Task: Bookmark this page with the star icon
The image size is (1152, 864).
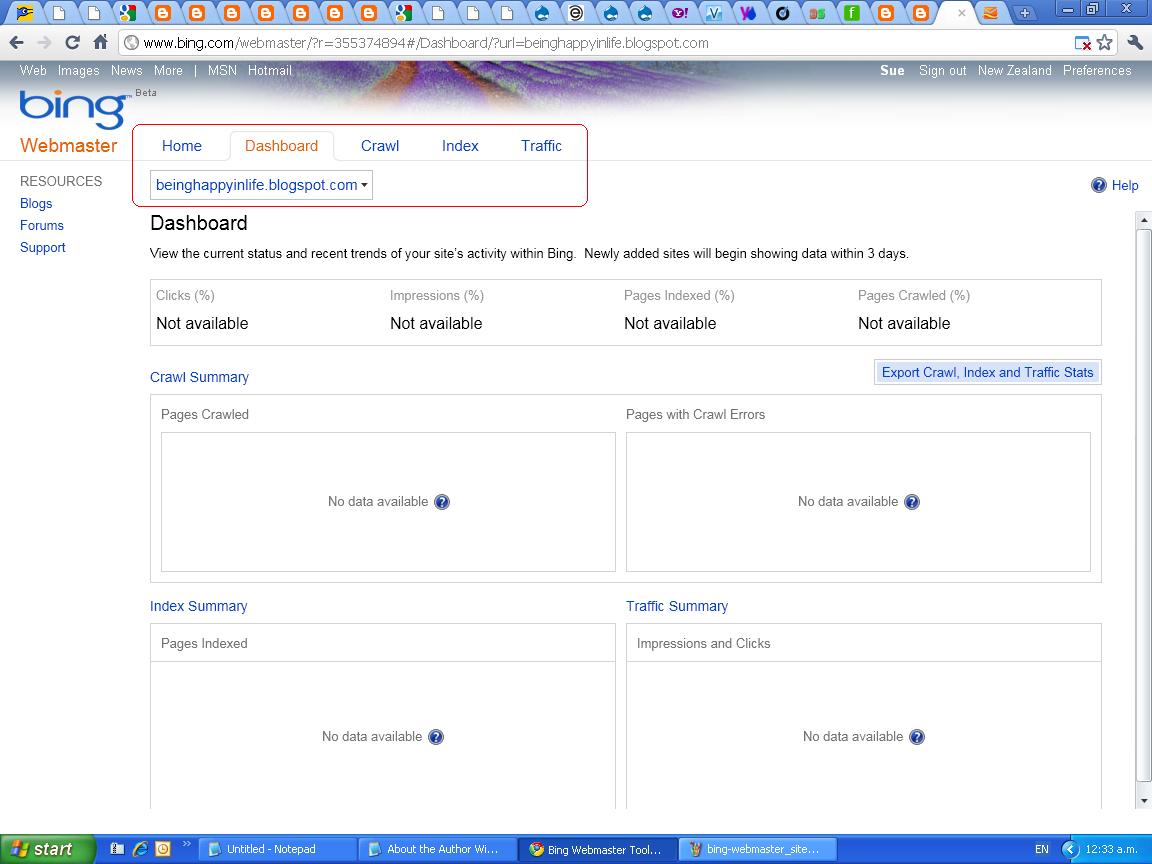Action: point(1104,43)
